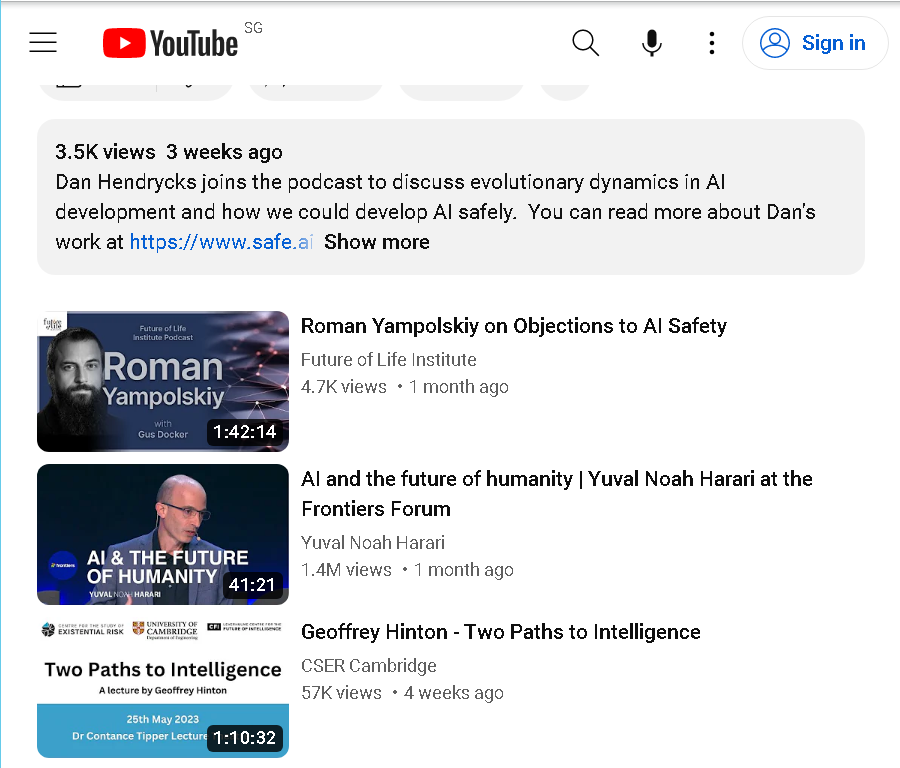Open the three-dot settings menu

click(712, 43)
